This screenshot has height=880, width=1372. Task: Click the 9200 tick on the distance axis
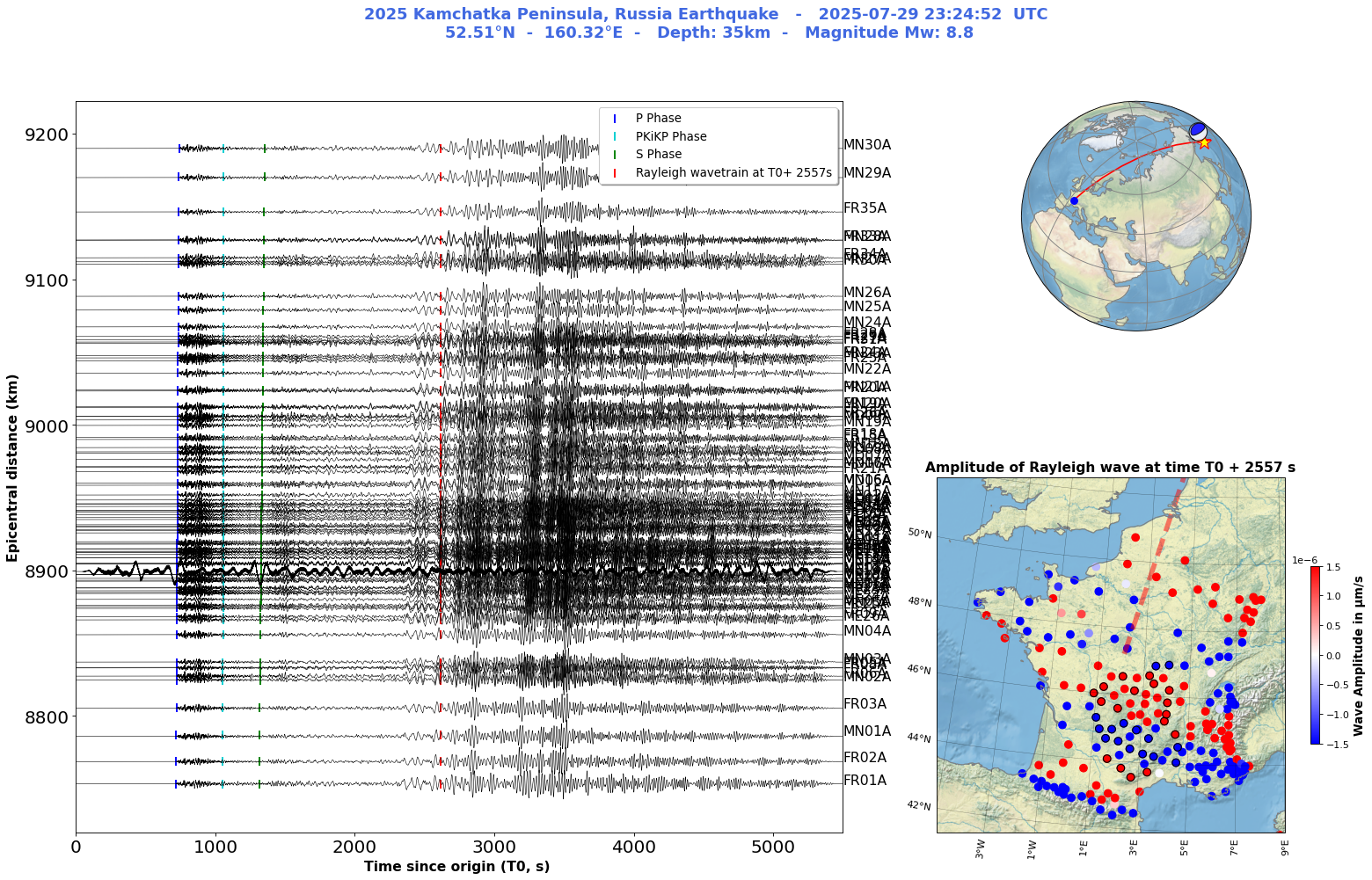pos(45,135)
